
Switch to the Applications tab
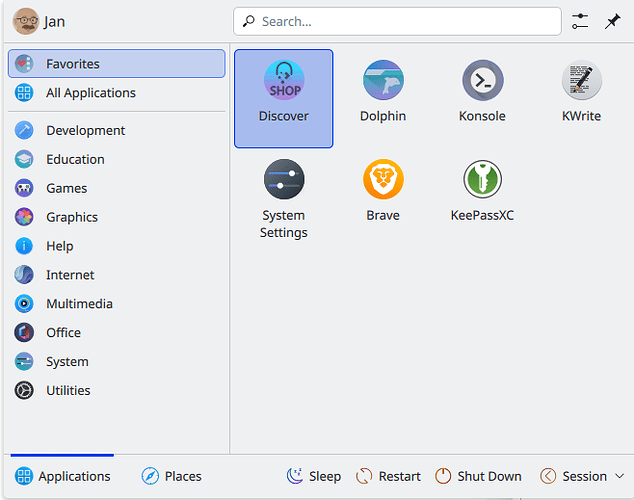[62, 476]
